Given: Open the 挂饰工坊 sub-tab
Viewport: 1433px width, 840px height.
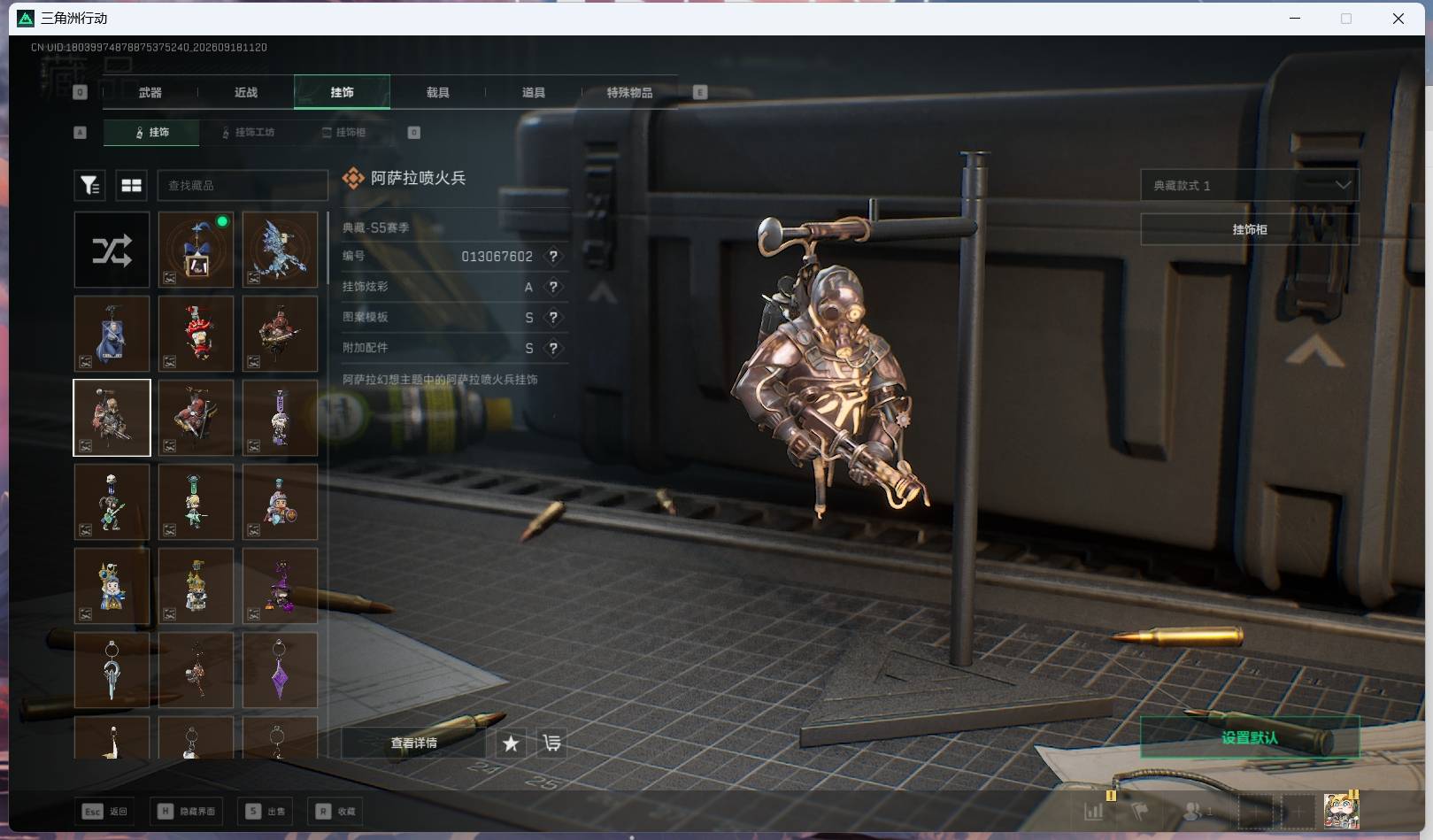Looking at the screenshot, I should [248, 132].
